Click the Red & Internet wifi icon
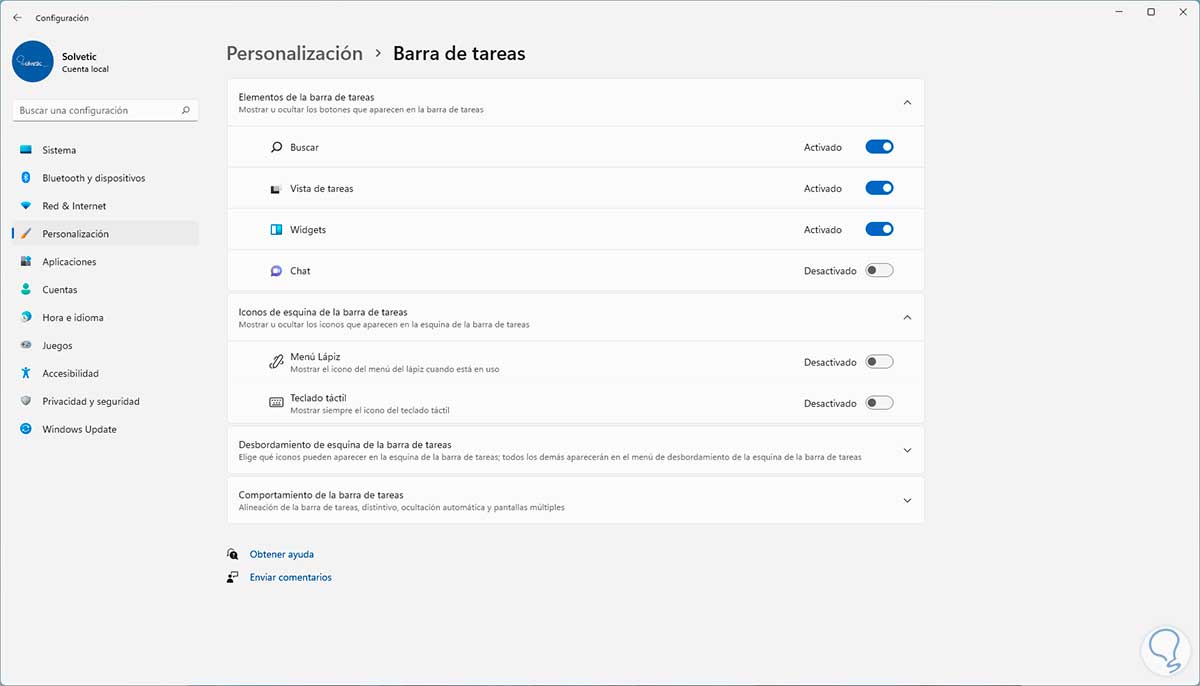The height and width of the screenshot is (686, 1200). tap(26, 206)
